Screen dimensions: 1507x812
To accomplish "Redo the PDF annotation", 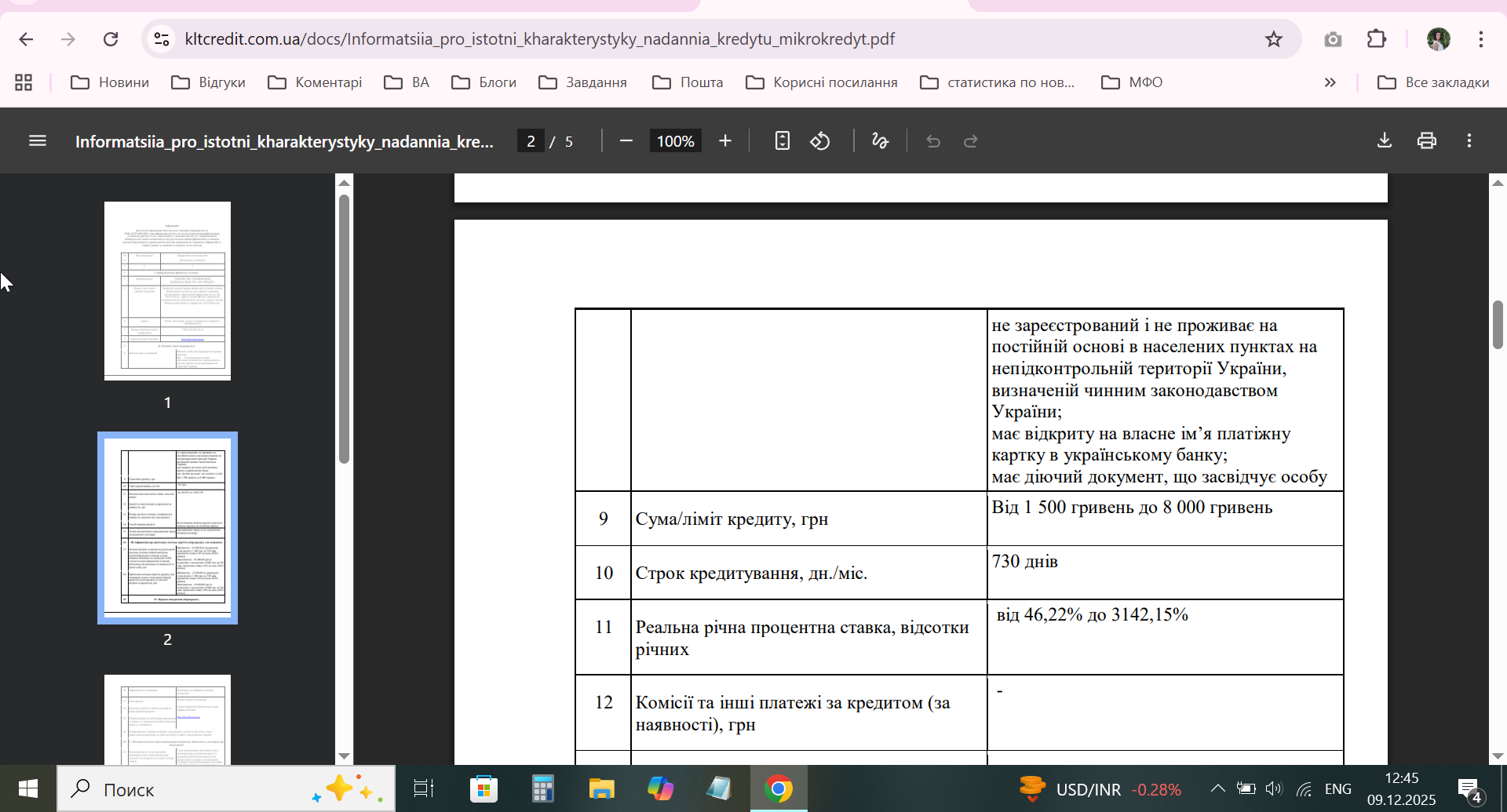I will [x=971, y=141].
